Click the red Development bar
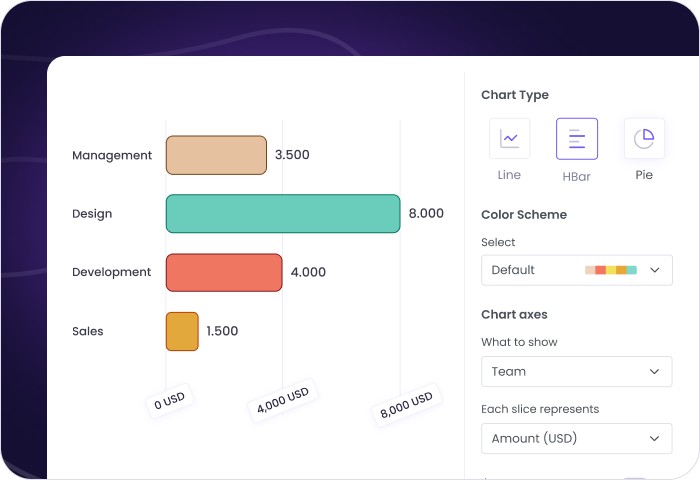The image size is (700, 480). click(224, 272)
